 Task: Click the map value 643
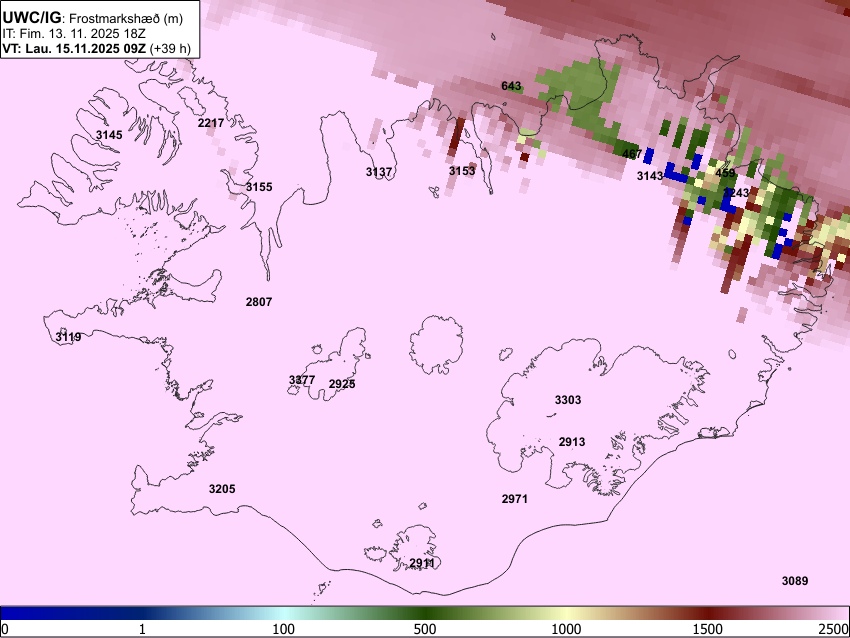pos(511,86)
